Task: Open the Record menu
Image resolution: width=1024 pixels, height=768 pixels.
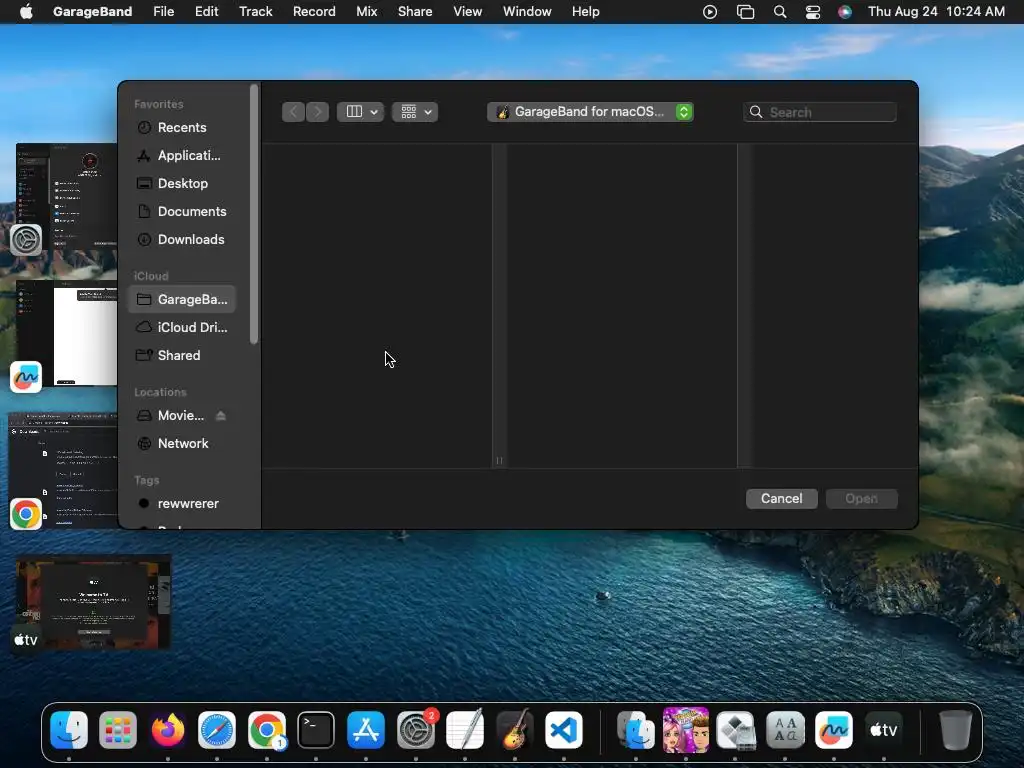Action: pyautogui.click(x=314, y=12)
